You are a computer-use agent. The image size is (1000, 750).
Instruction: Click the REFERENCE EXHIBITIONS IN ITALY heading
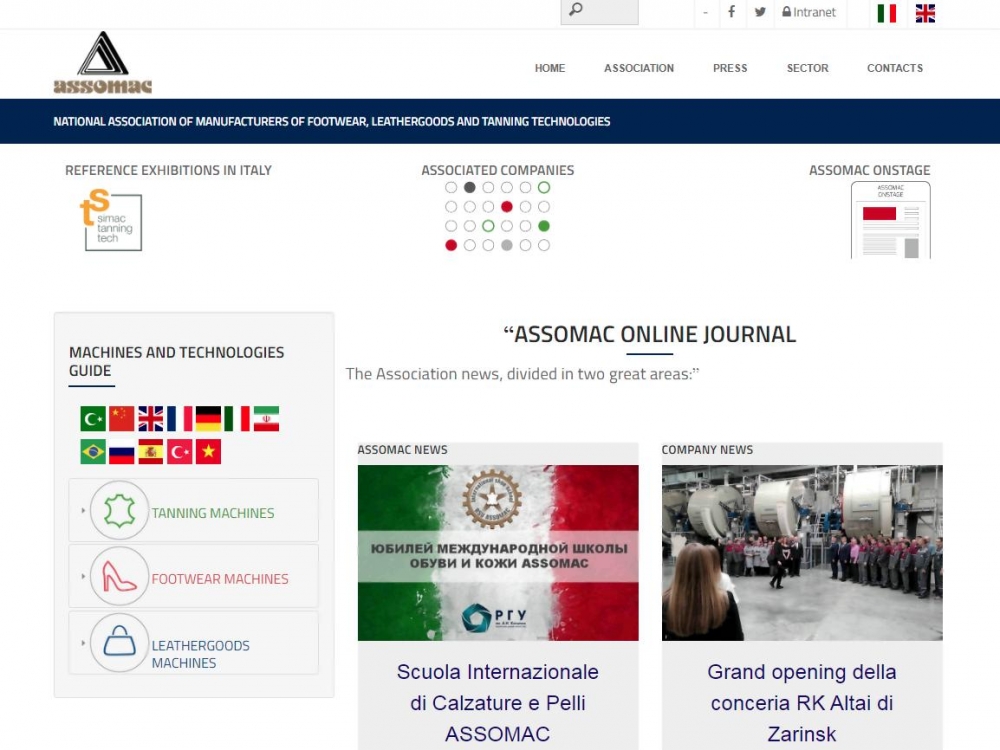coord(168,170)
